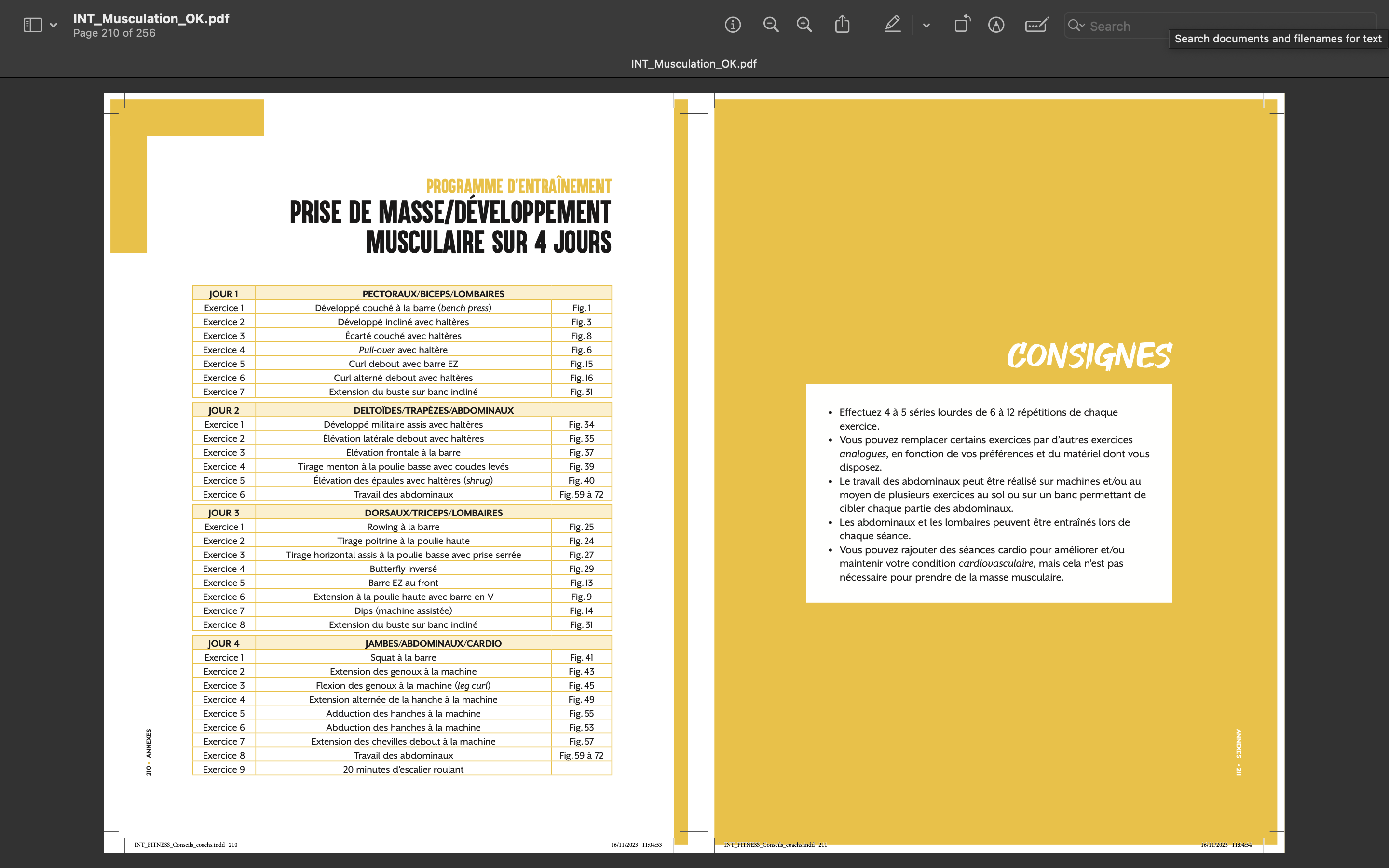Click the INT_Musculation_OK.pdf window title
The height and width of the screenshot is (868, 1389).
(151, 18)
